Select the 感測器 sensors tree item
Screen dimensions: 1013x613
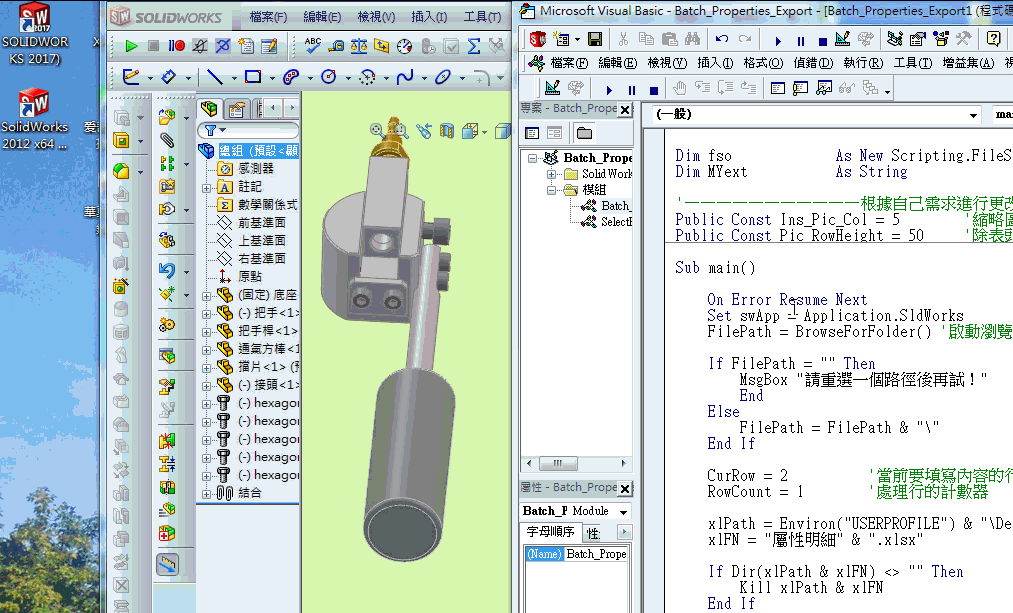[x=256, y=169]
